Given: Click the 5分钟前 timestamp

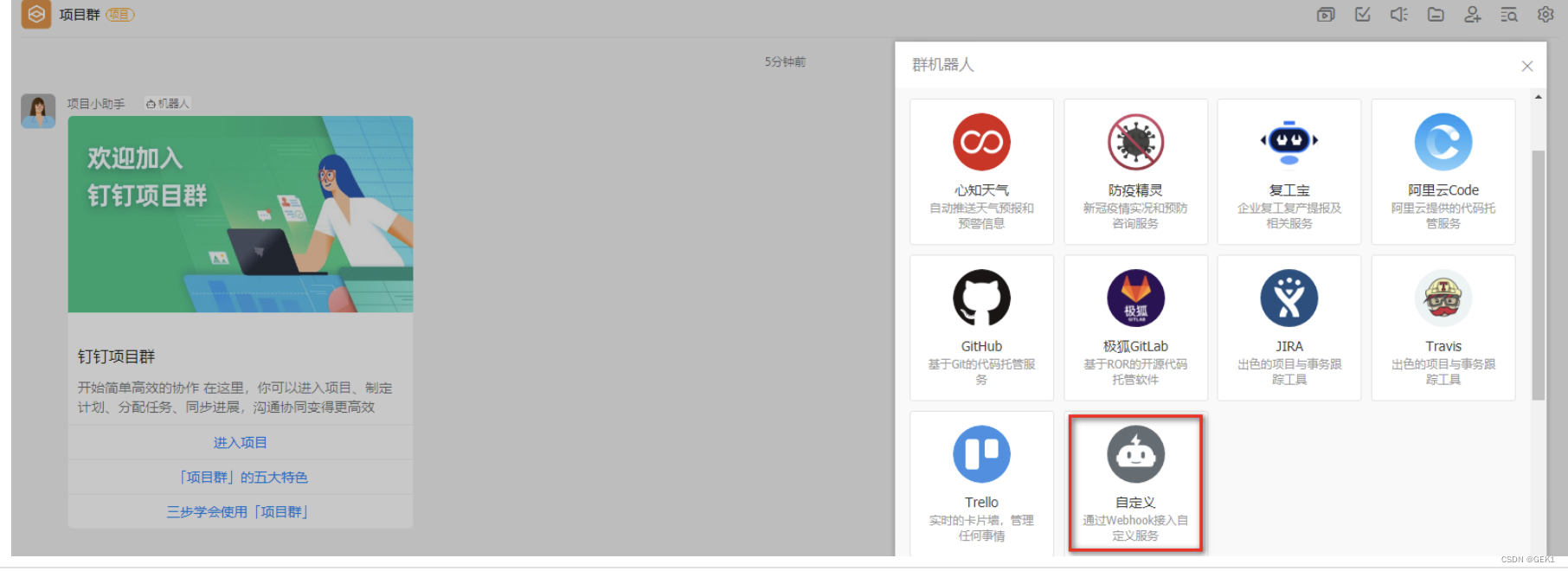Looking at the screenshot, I should tap(785, 62).
